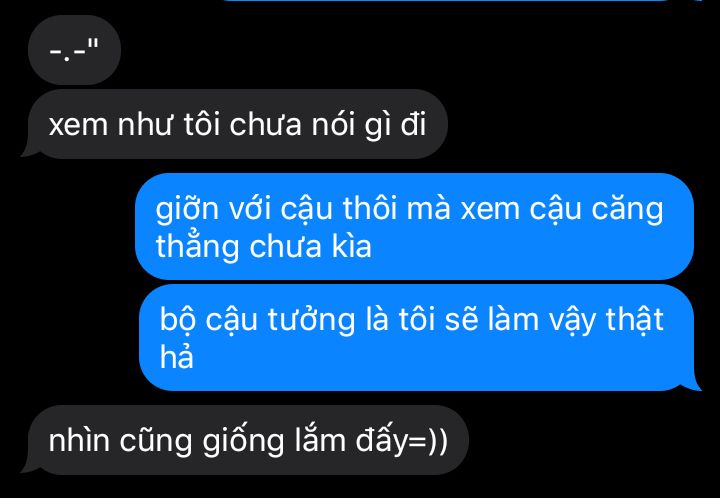Click the tail of the "nhìn cũng giống" bubble
The image size is (720, 498).
pos(28,466)
